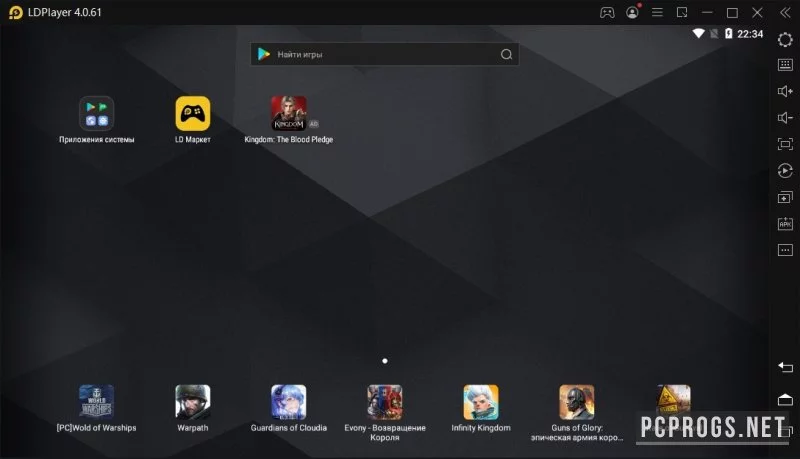Image resolution: width=800 pixels, height=459 pixels.
Task: Click the magnifier search icon
Action: [x=506, y=54]
